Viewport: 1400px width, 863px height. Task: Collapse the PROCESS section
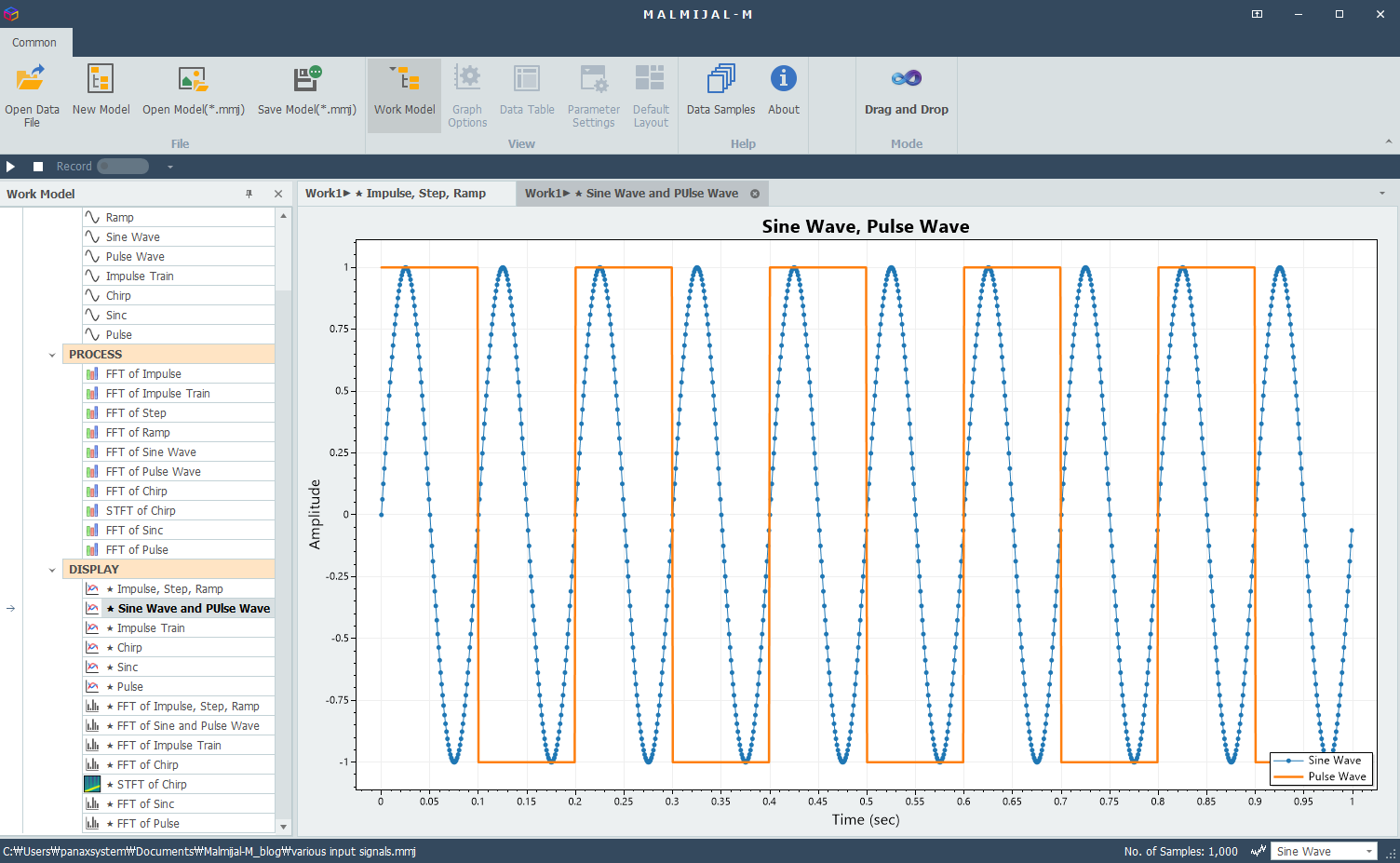[x=52, y=355]
